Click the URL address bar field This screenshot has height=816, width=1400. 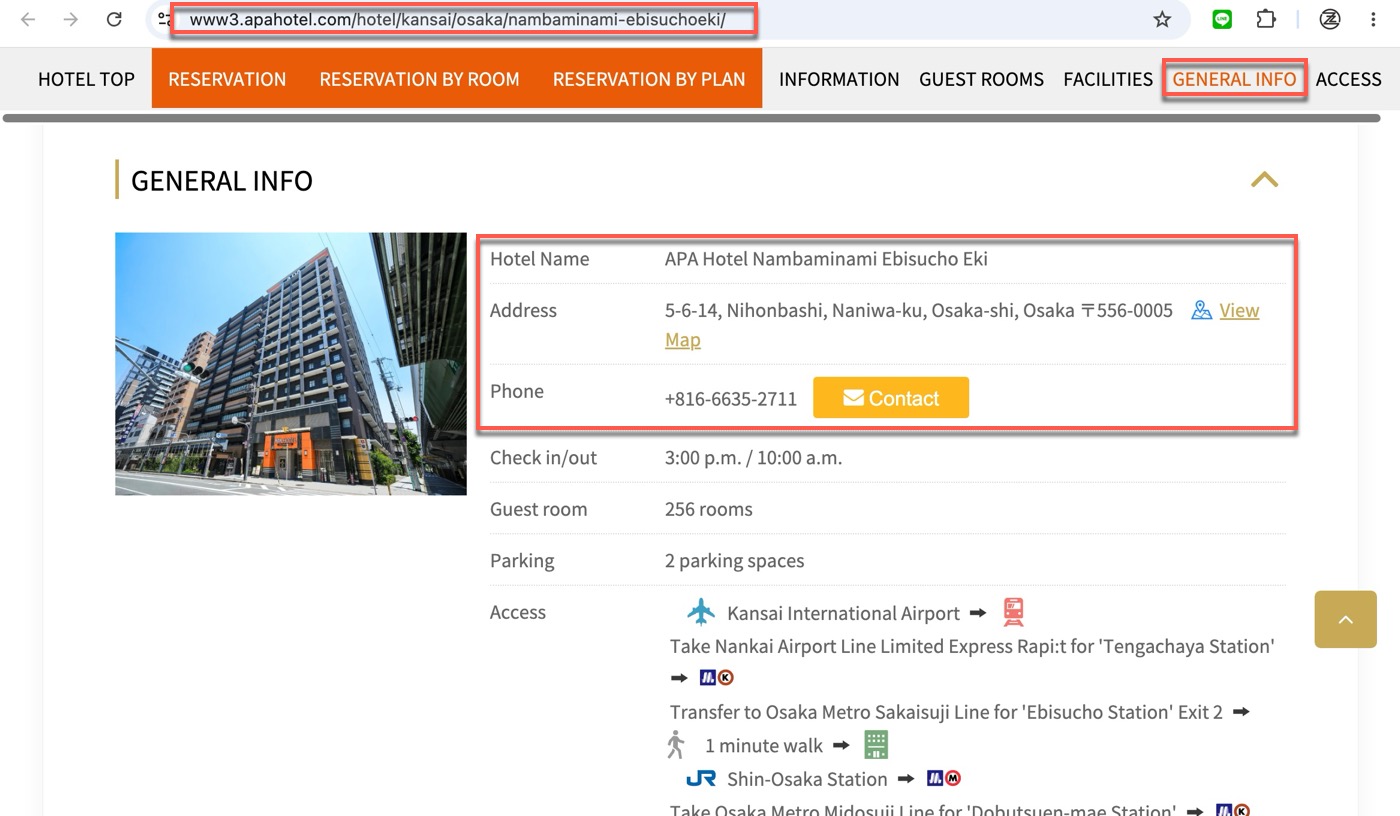pyautogui.click(x=660, y=19)
